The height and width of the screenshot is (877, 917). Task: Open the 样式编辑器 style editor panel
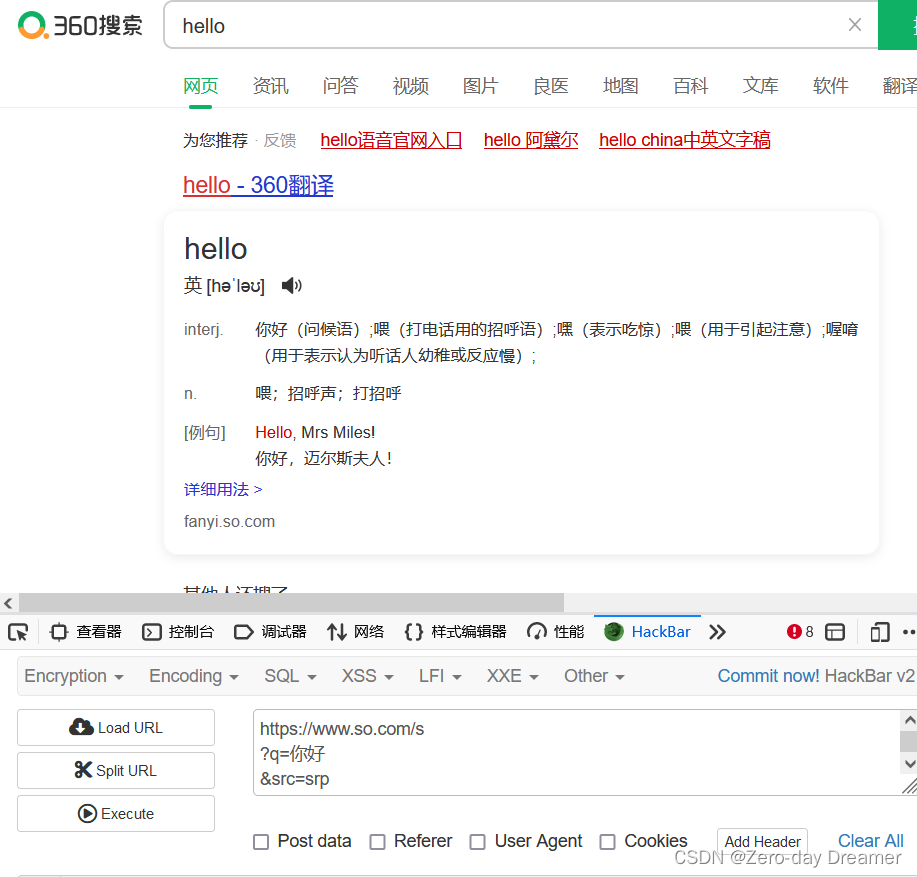click(x=455, y=632)
